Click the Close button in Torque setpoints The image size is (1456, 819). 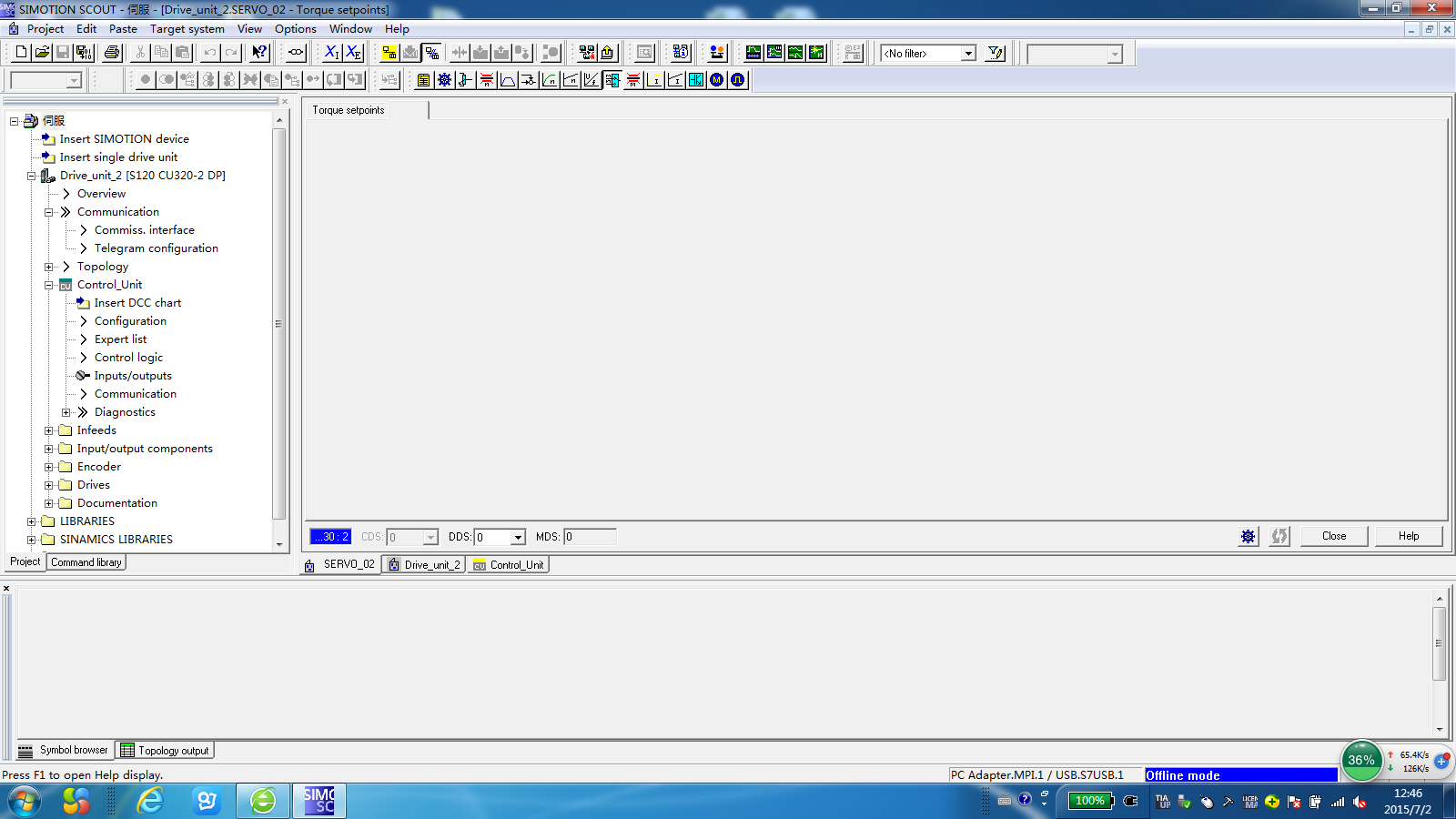[1334, 536]
